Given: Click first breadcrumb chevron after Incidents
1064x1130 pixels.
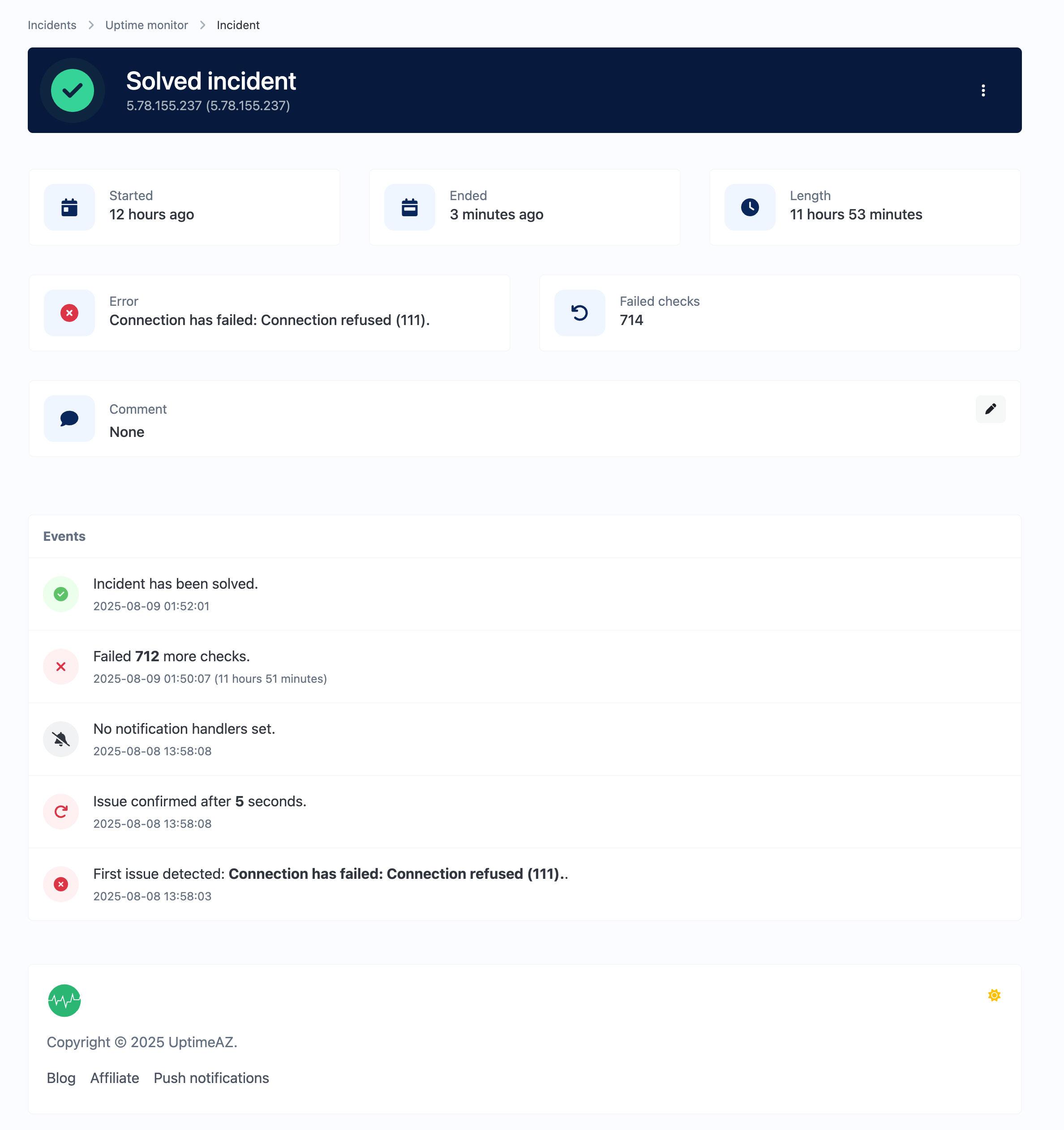Looking at the screenshot, I should (x=91, y=25).
